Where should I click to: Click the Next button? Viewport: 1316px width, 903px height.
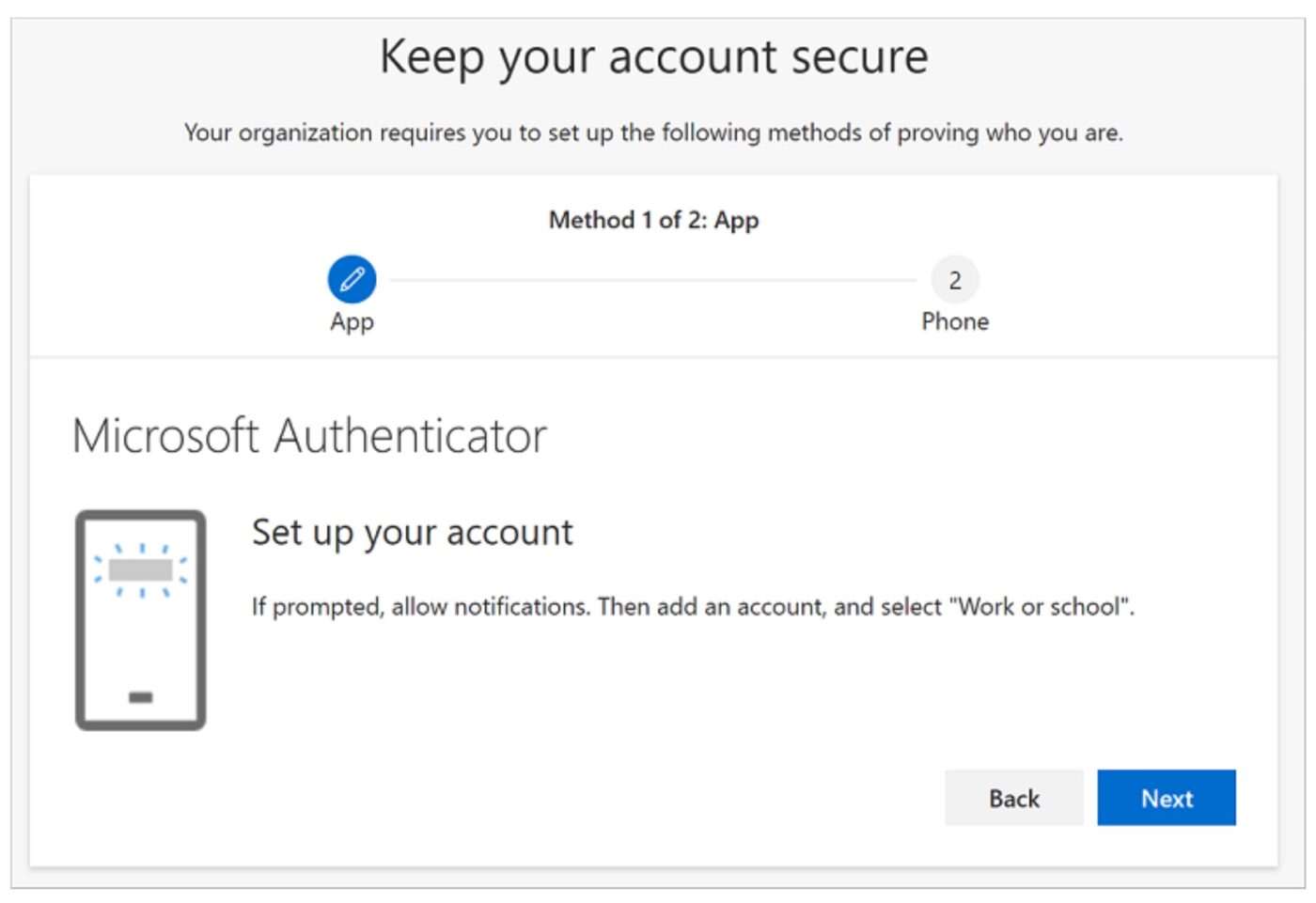click(x=1167, y=798)
